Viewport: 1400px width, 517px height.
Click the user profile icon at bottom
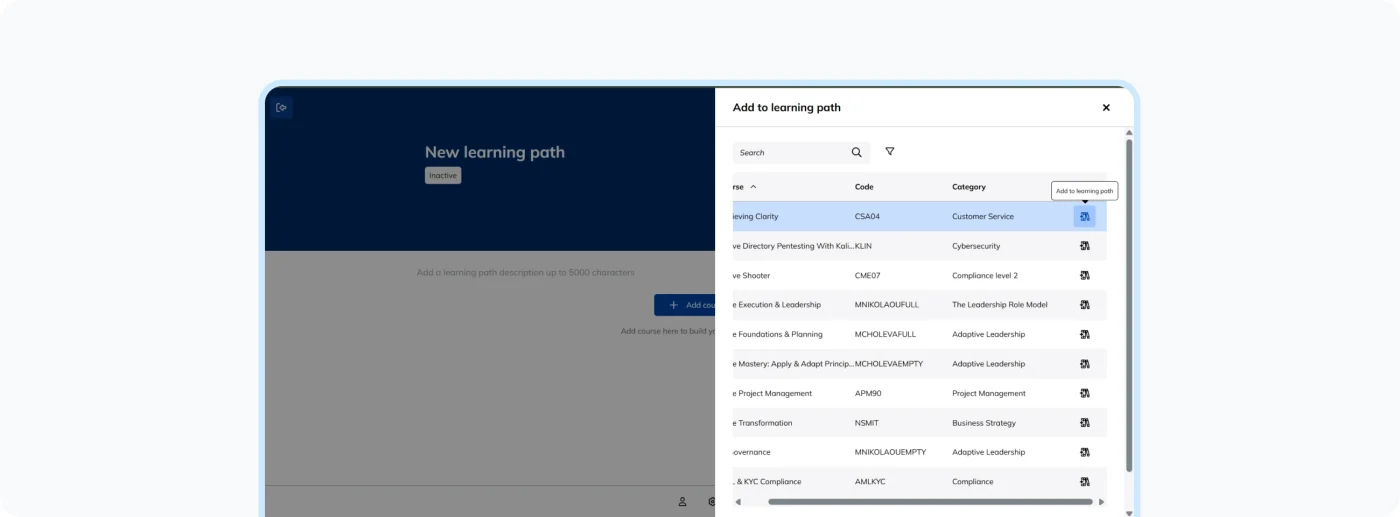pos(682,502)
